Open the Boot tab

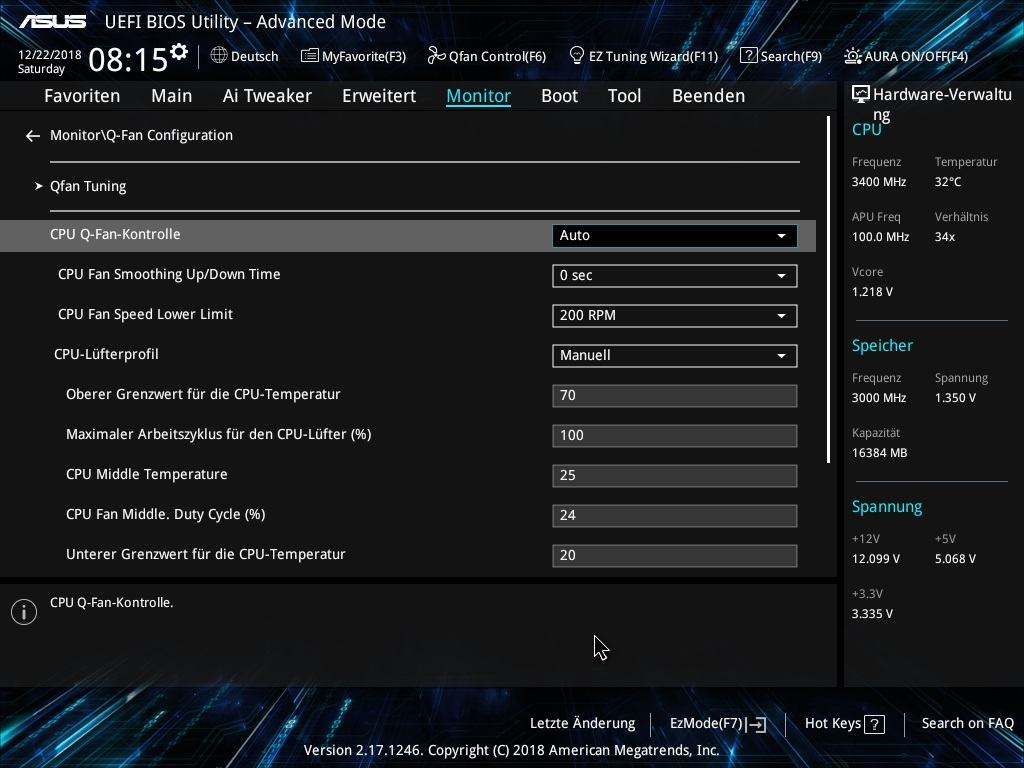click(560, 96)
